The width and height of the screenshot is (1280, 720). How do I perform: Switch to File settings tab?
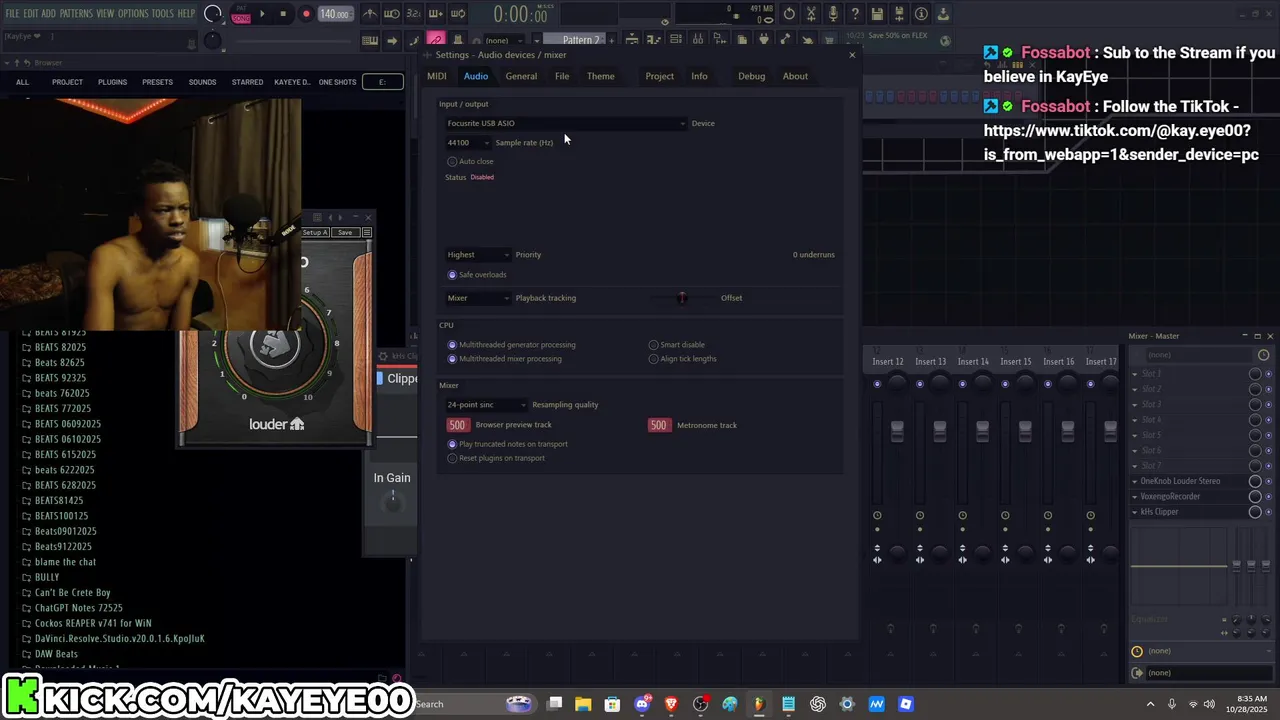(562, 76)
